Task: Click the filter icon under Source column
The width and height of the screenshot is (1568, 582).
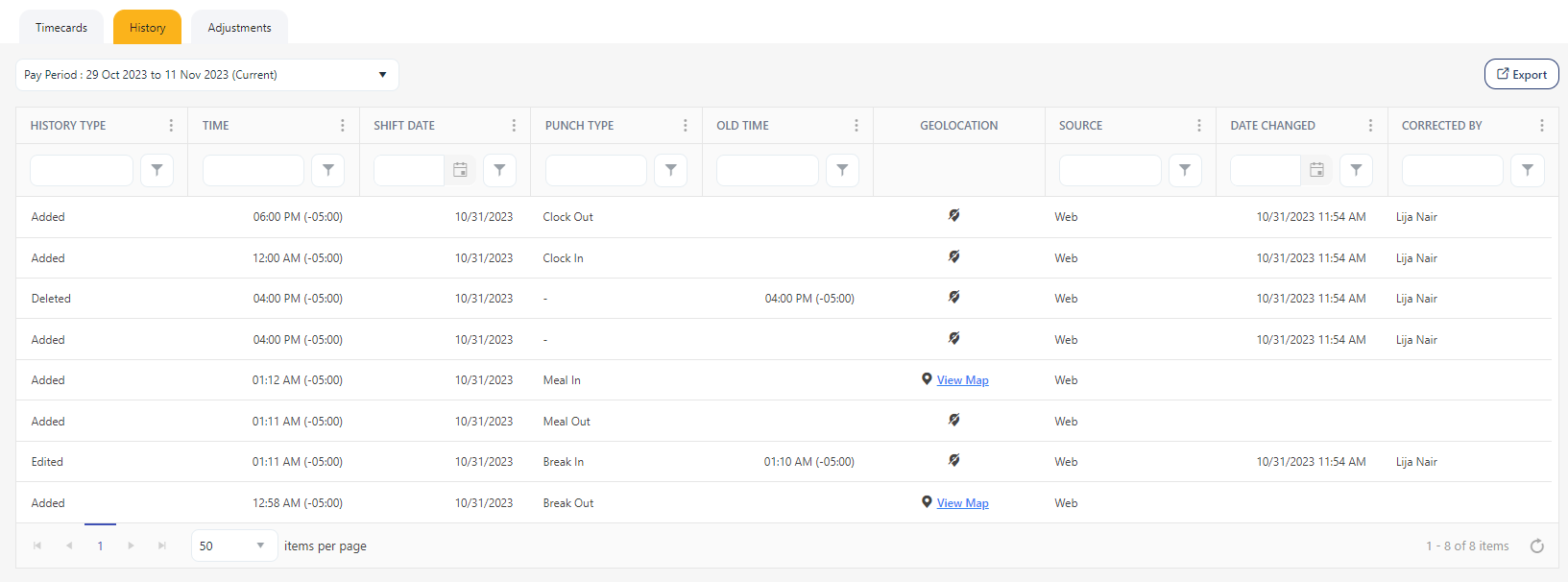Action: (1185, 170)
